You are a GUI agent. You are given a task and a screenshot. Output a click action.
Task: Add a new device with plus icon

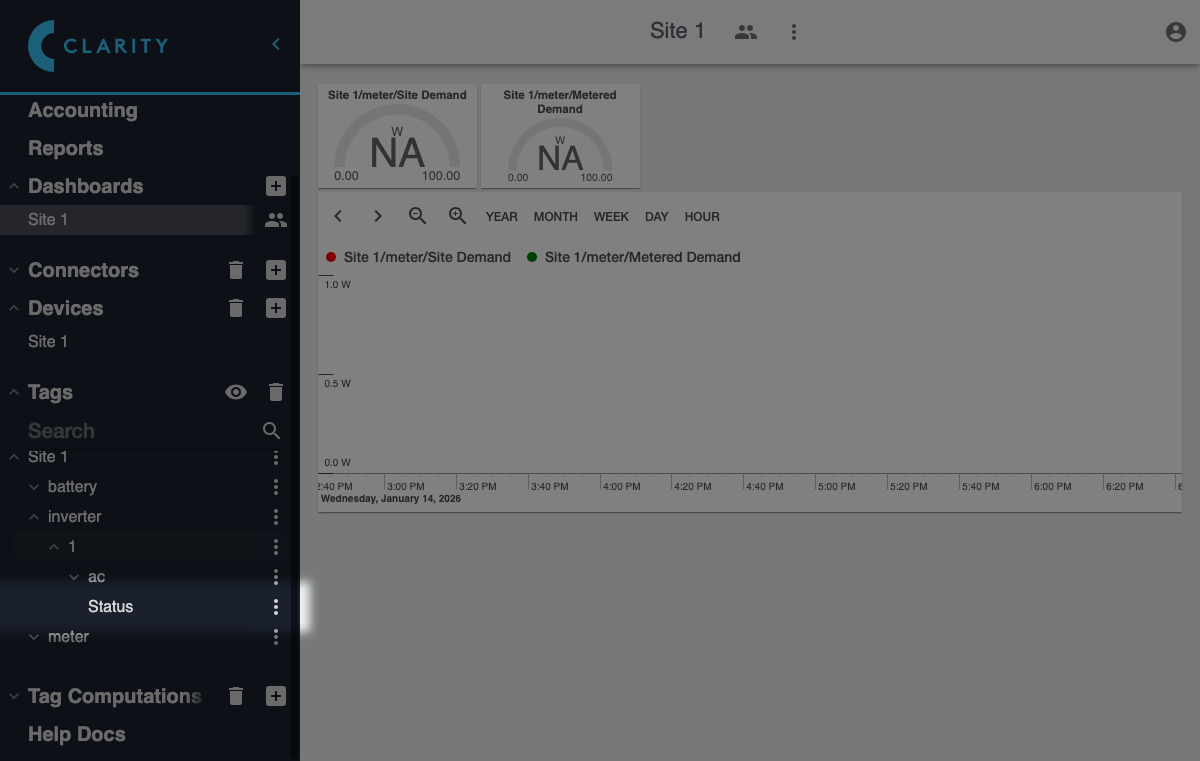click(276, 308)
